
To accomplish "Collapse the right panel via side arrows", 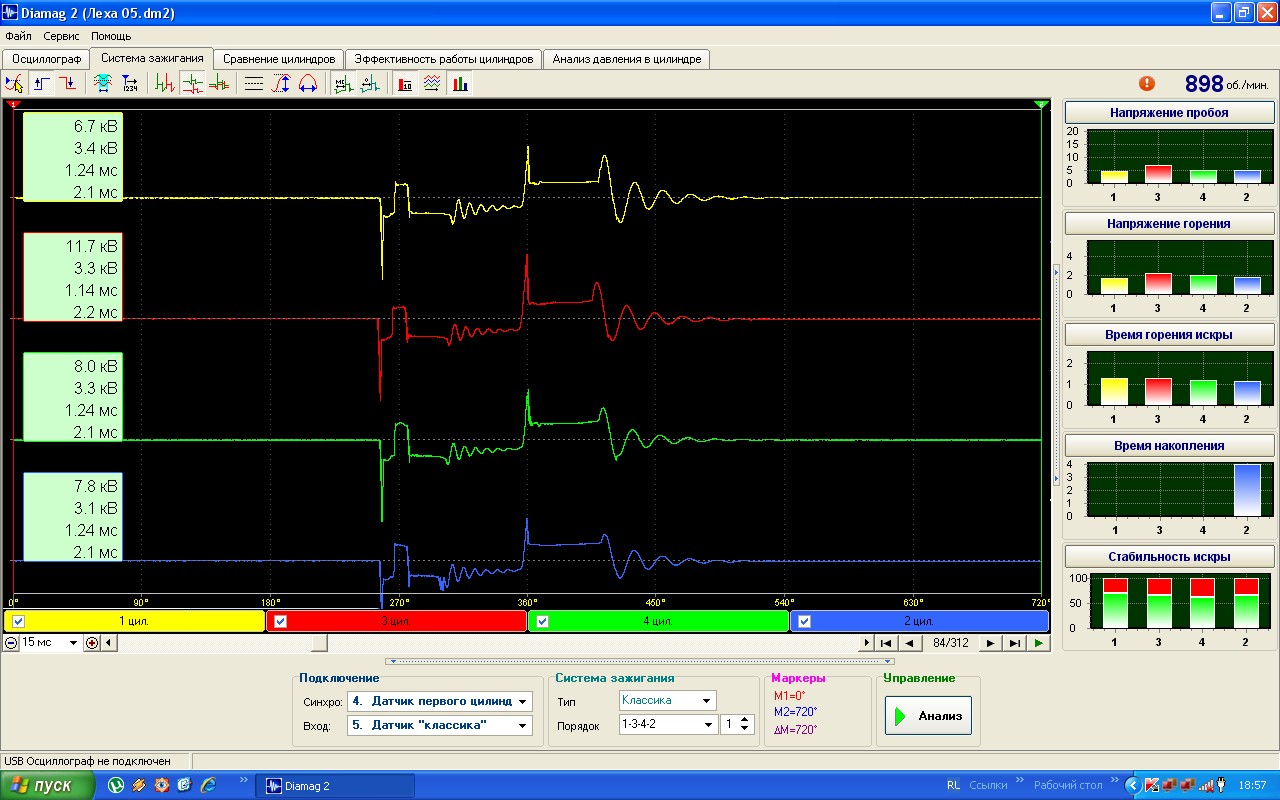I will click(1056, 375).
